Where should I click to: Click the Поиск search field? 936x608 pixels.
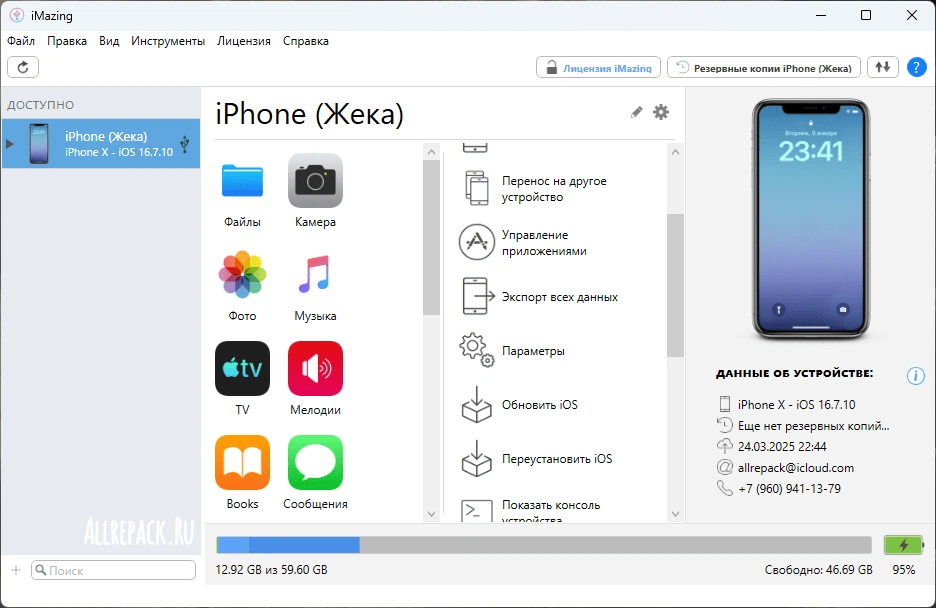click(113, 570)
